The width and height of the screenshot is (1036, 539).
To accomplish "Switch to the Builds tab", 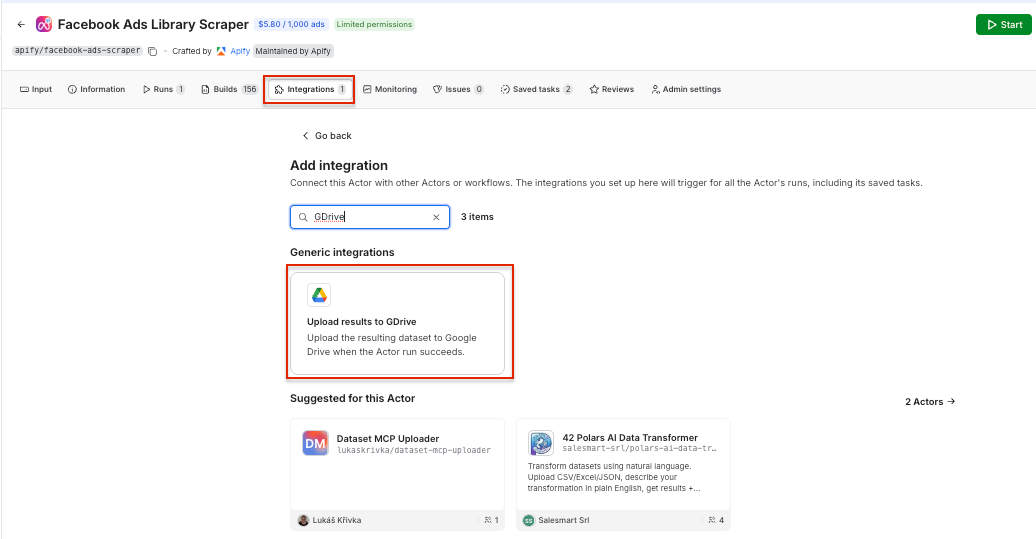I will [x=229, y=89].
